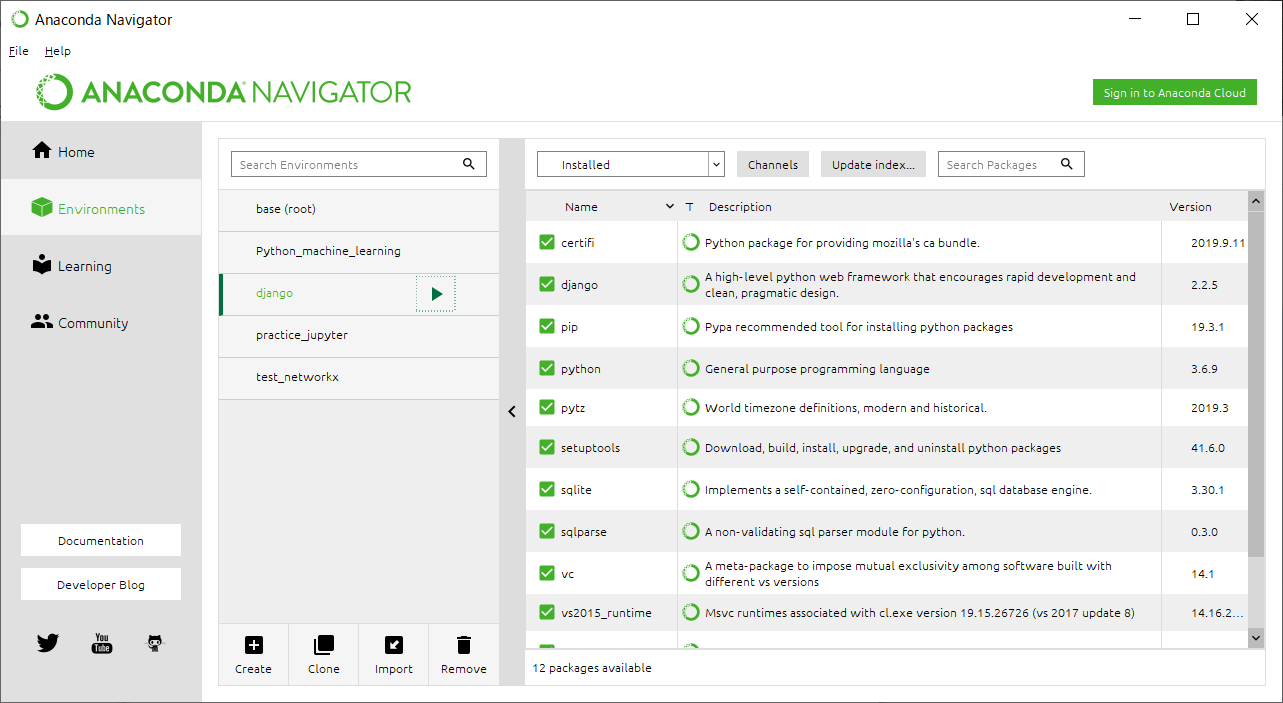Click django version 2.2.5 cell

(x=1205, y=285)
